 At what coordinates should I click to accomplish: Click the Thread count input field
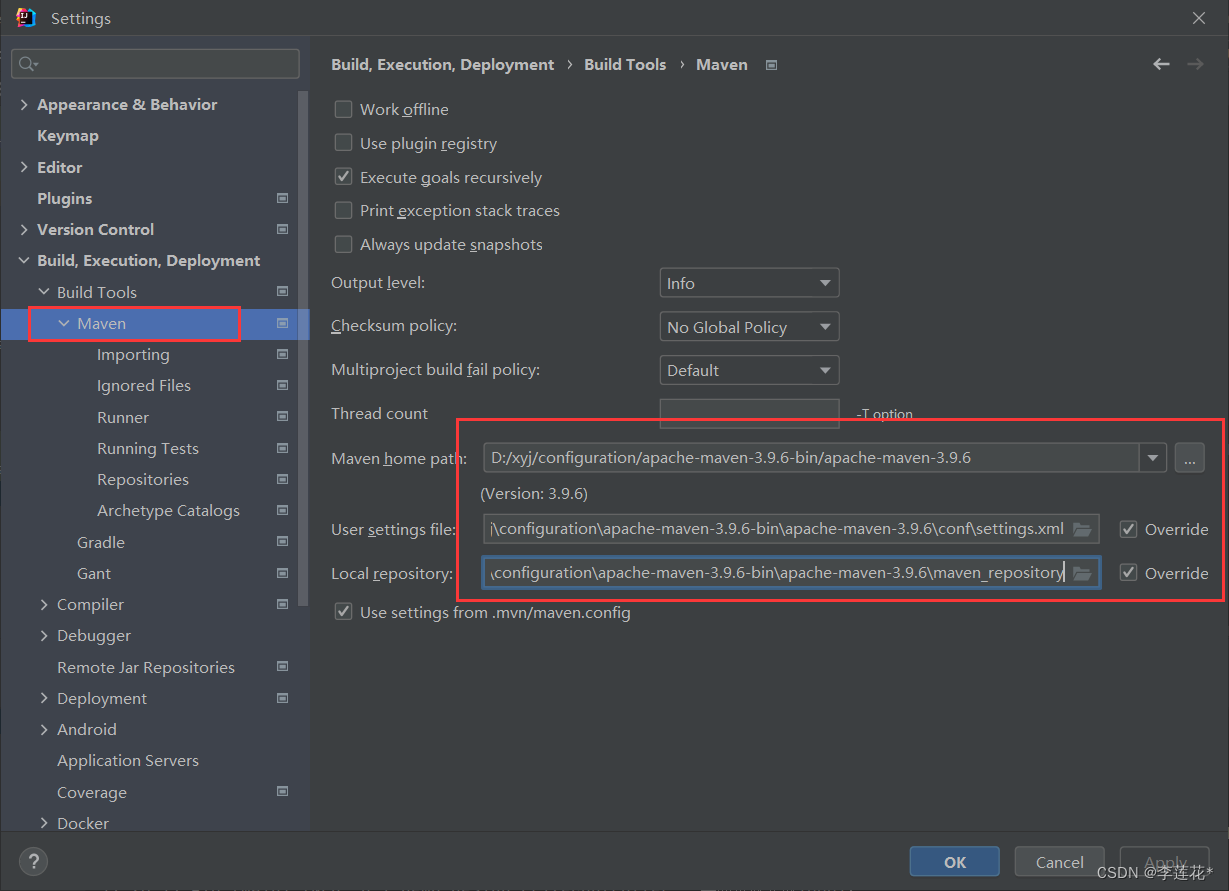coord(749,413)
